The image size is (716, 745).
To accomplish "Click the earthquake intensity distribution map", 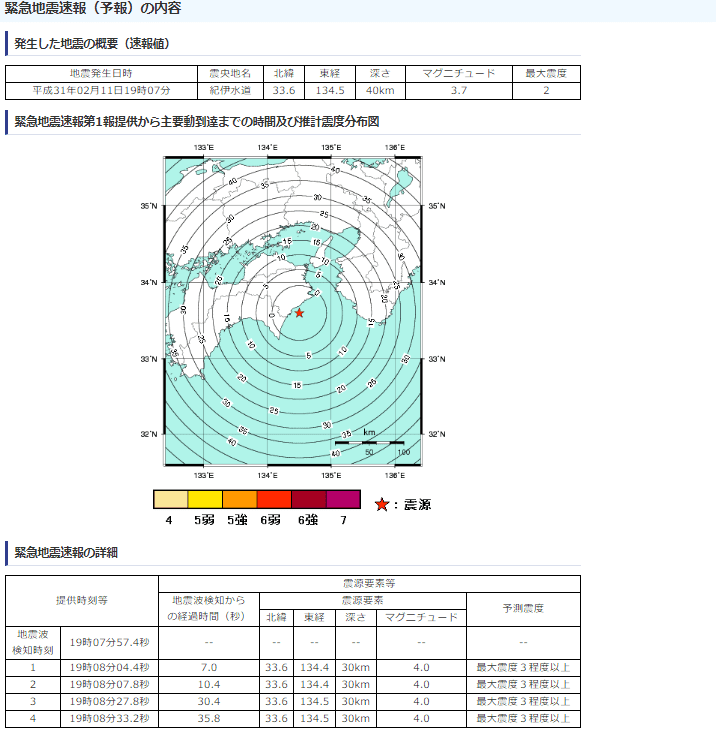I will coord(293,311).
